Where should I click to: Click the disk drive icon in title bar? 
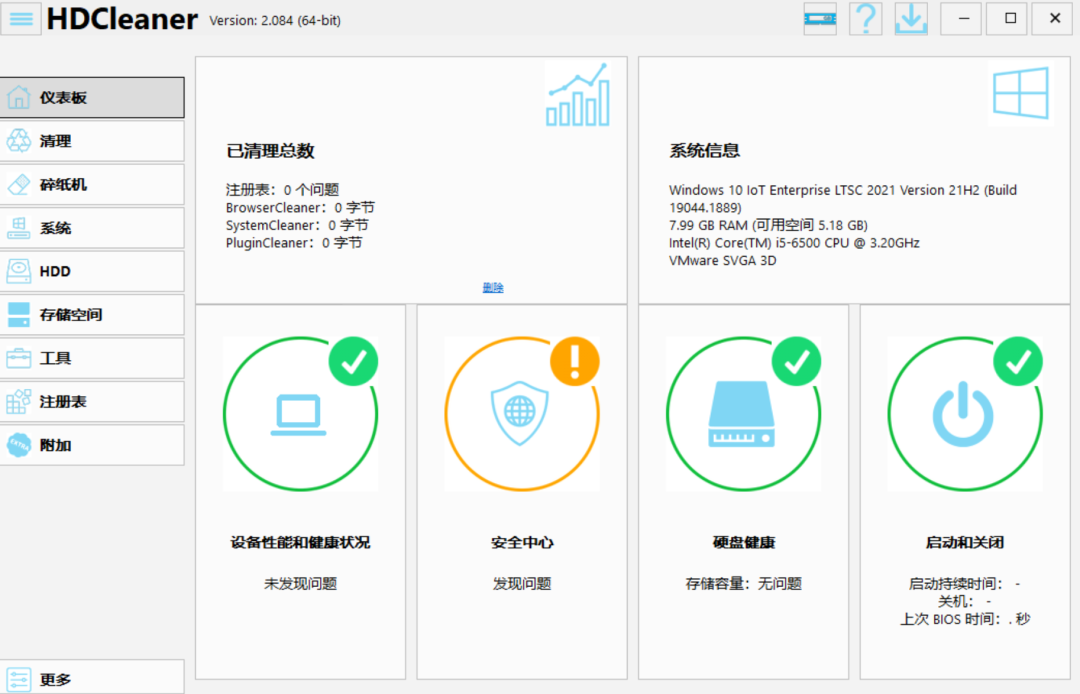pyautogui.click(x=820, y=19)
